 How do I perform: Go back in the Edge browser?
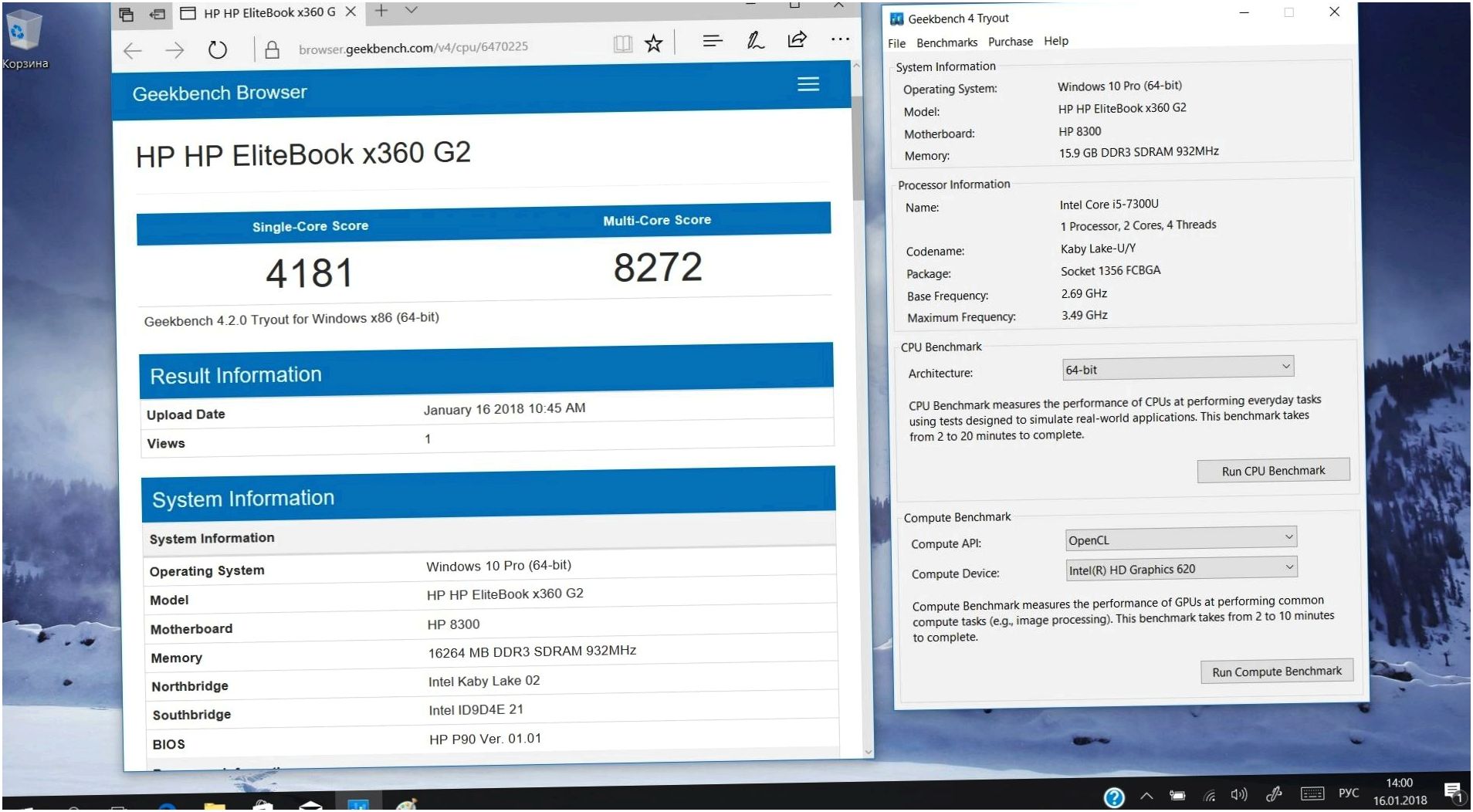click(133, 51)
